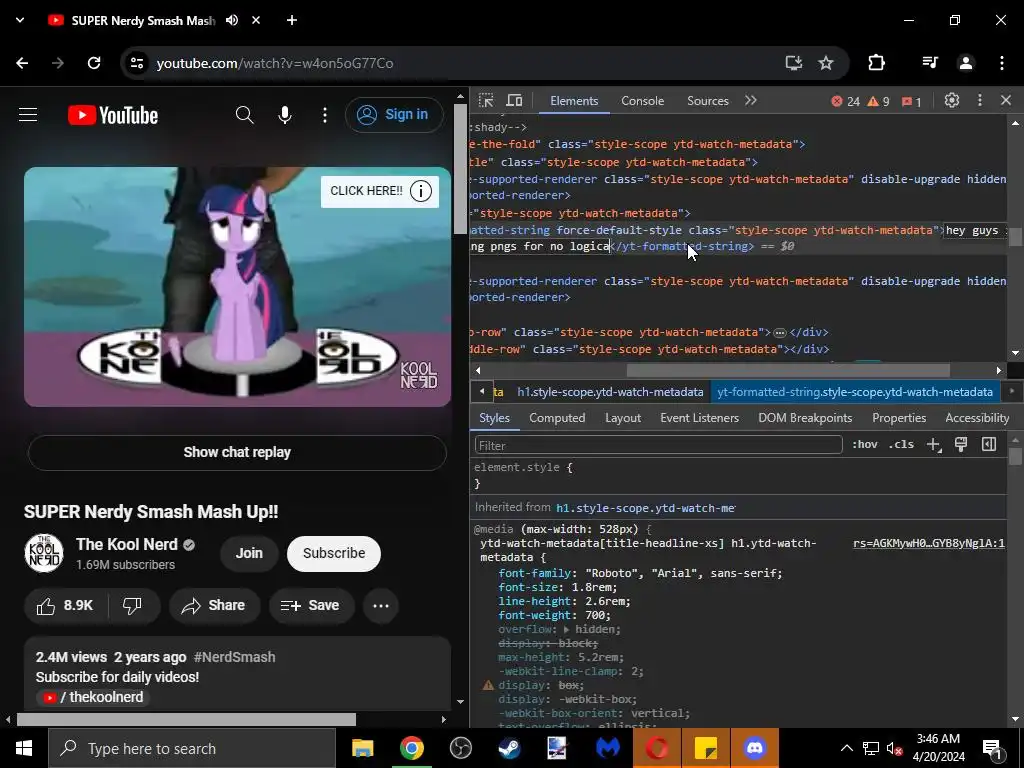Open the video info card icon
The width and height of the screenshot is (1024, 768).
pos(421,191)
